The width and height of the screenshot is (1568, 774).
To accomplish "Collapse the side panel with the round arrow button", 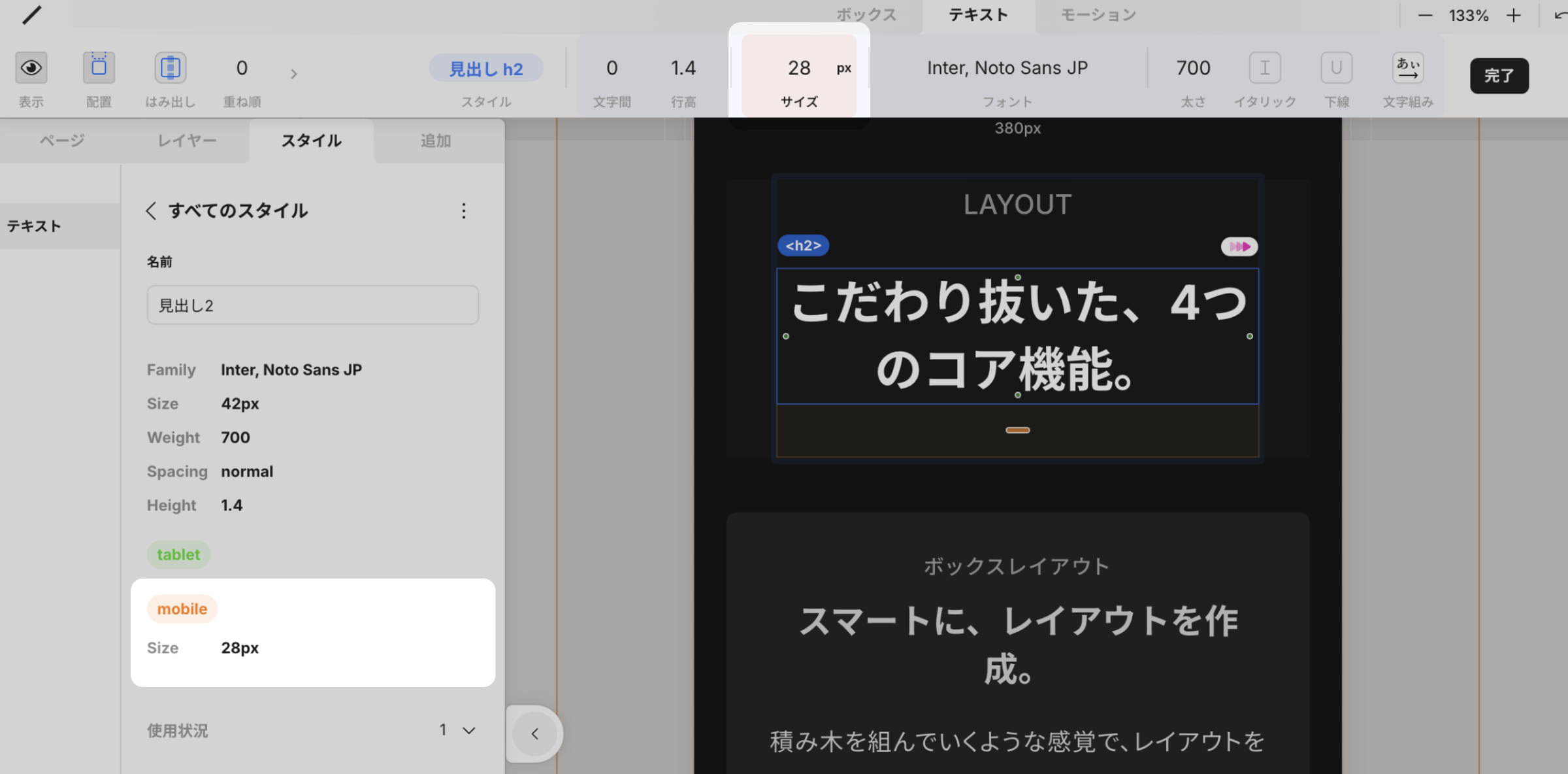I will (535, 733).
